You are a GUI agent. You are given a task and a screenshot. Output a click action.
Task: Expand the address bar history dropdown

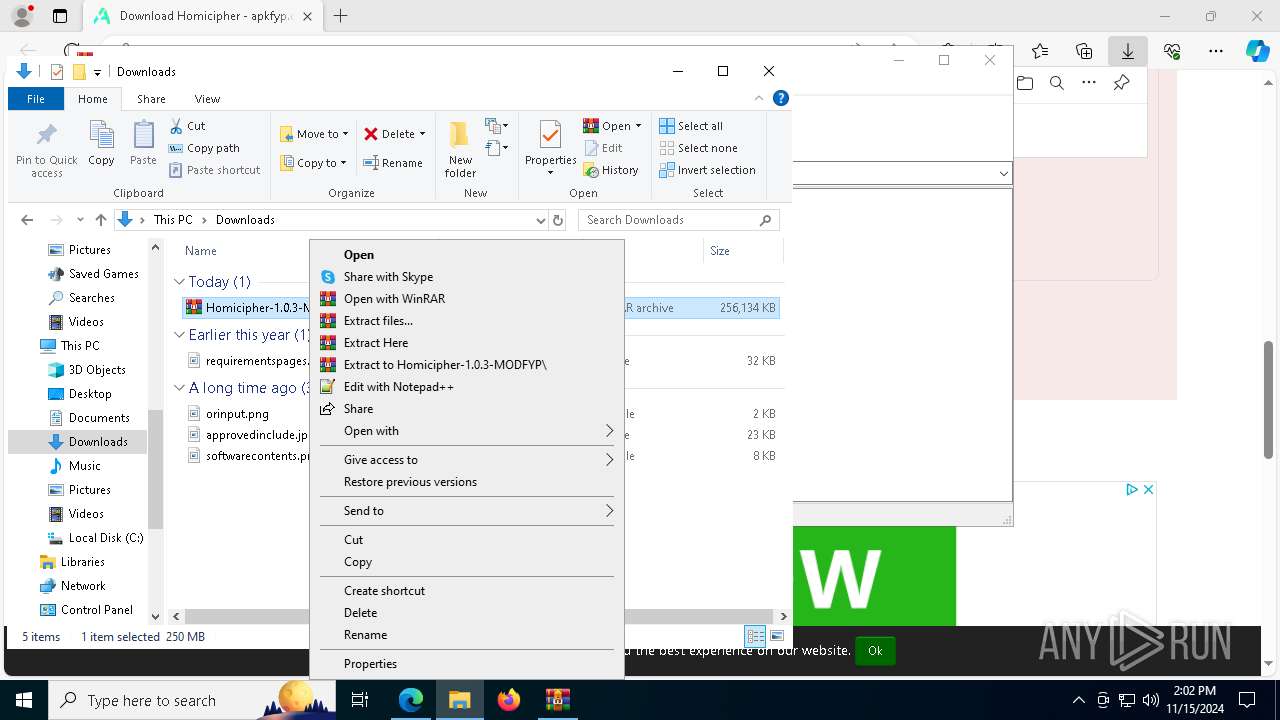(x=541, y=220)
